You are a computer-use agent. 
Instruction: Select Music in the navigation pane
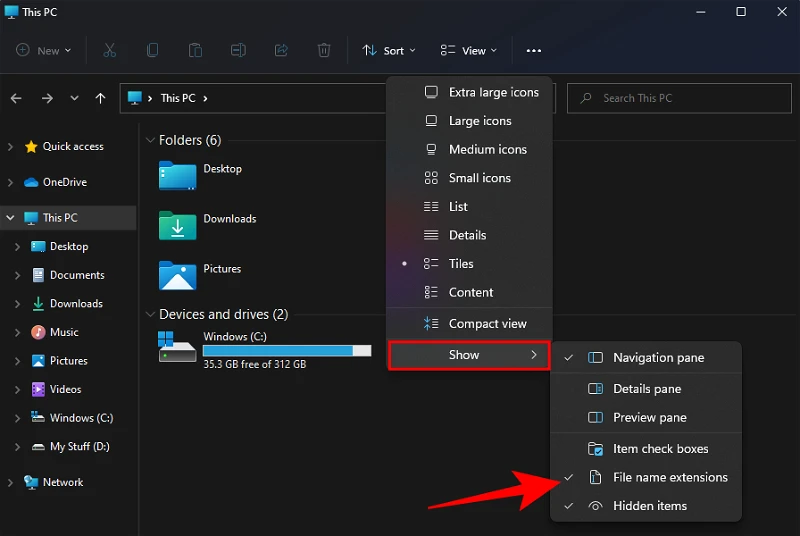click(x=64, y=332)
